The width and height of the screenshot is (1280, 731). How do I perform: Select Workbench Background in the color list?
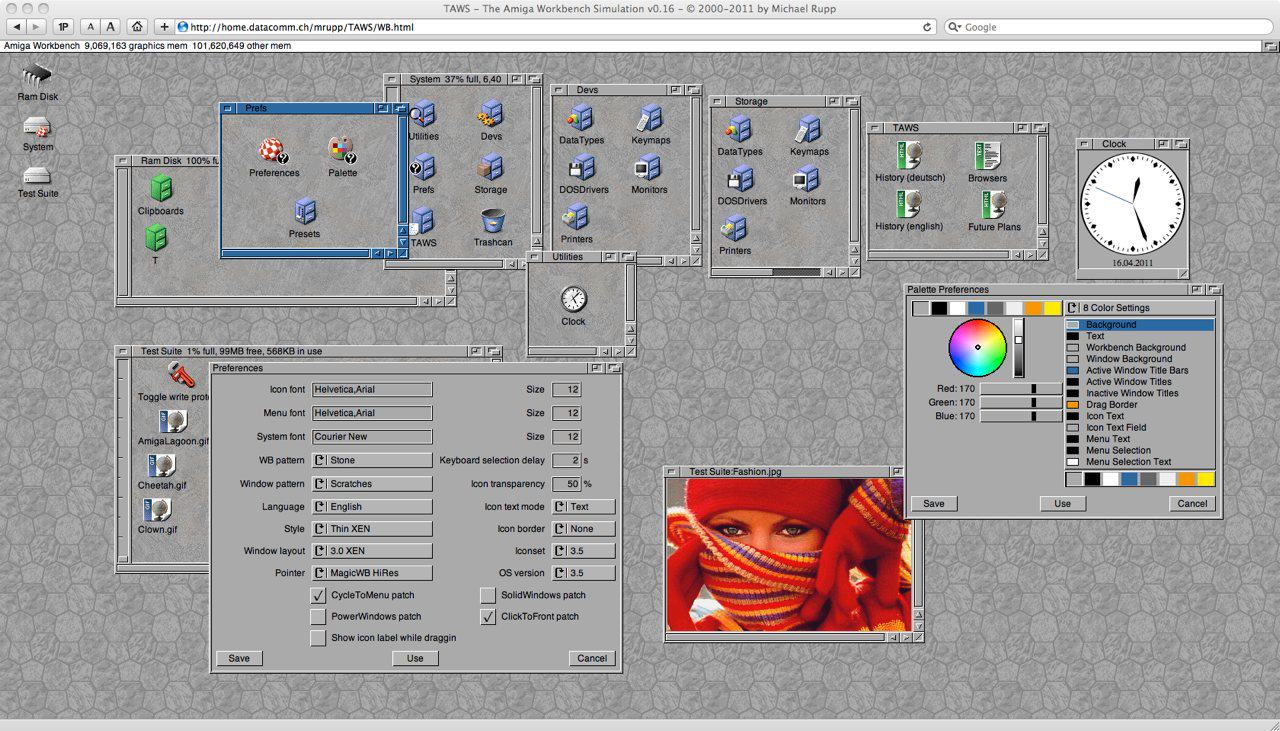coord(1135,348)
